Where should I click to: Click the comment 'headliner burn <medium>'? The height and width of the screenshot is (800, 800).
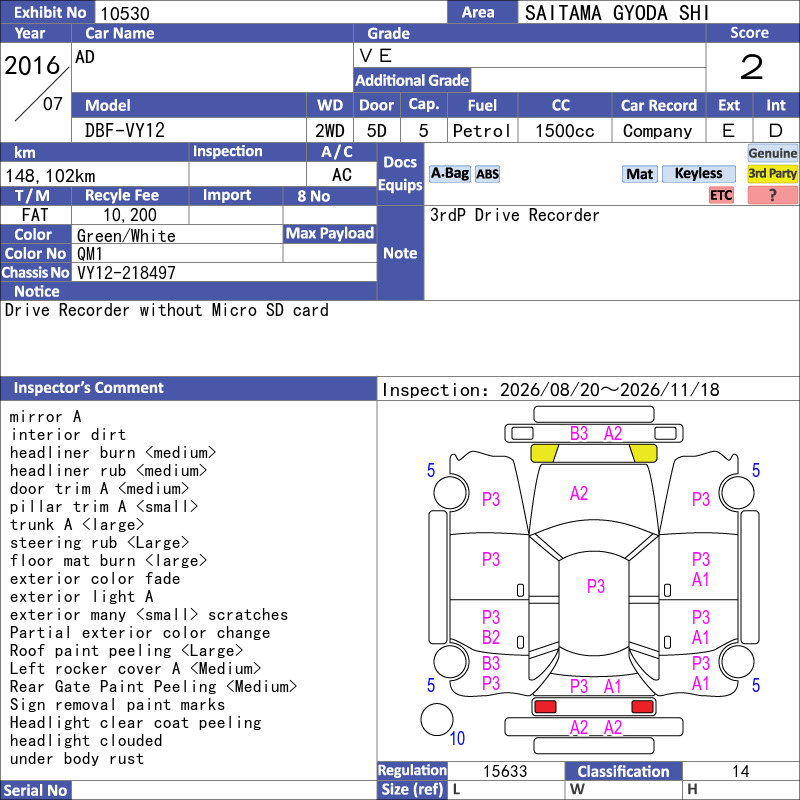coord(113,453)
